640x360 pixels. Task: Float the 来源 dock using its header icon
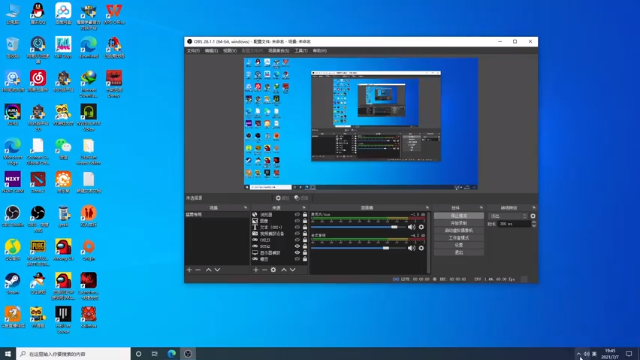pyautogui.click(x=304, y=208)
